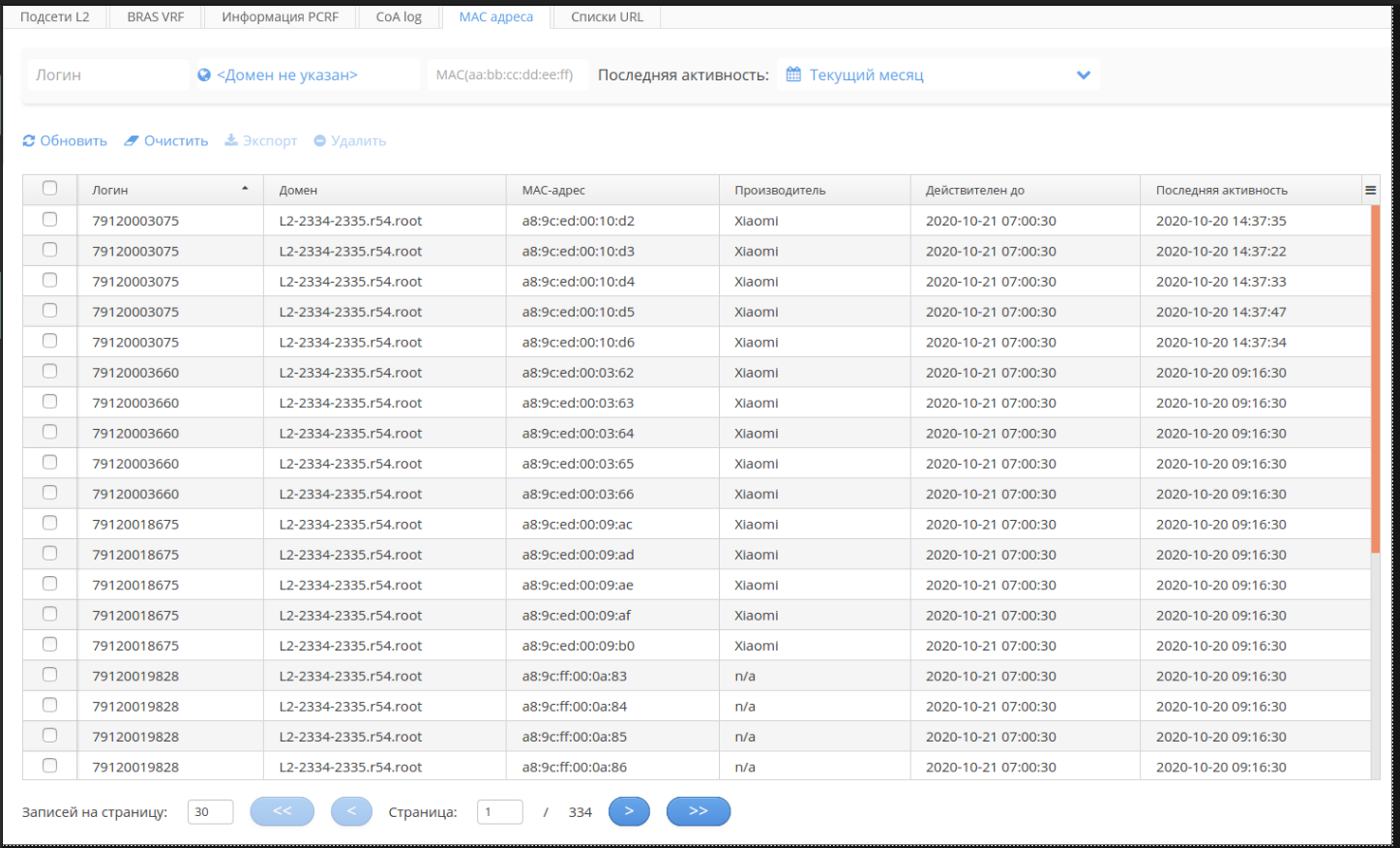Toggle the select-all checkbox in table header

(50, 189)
